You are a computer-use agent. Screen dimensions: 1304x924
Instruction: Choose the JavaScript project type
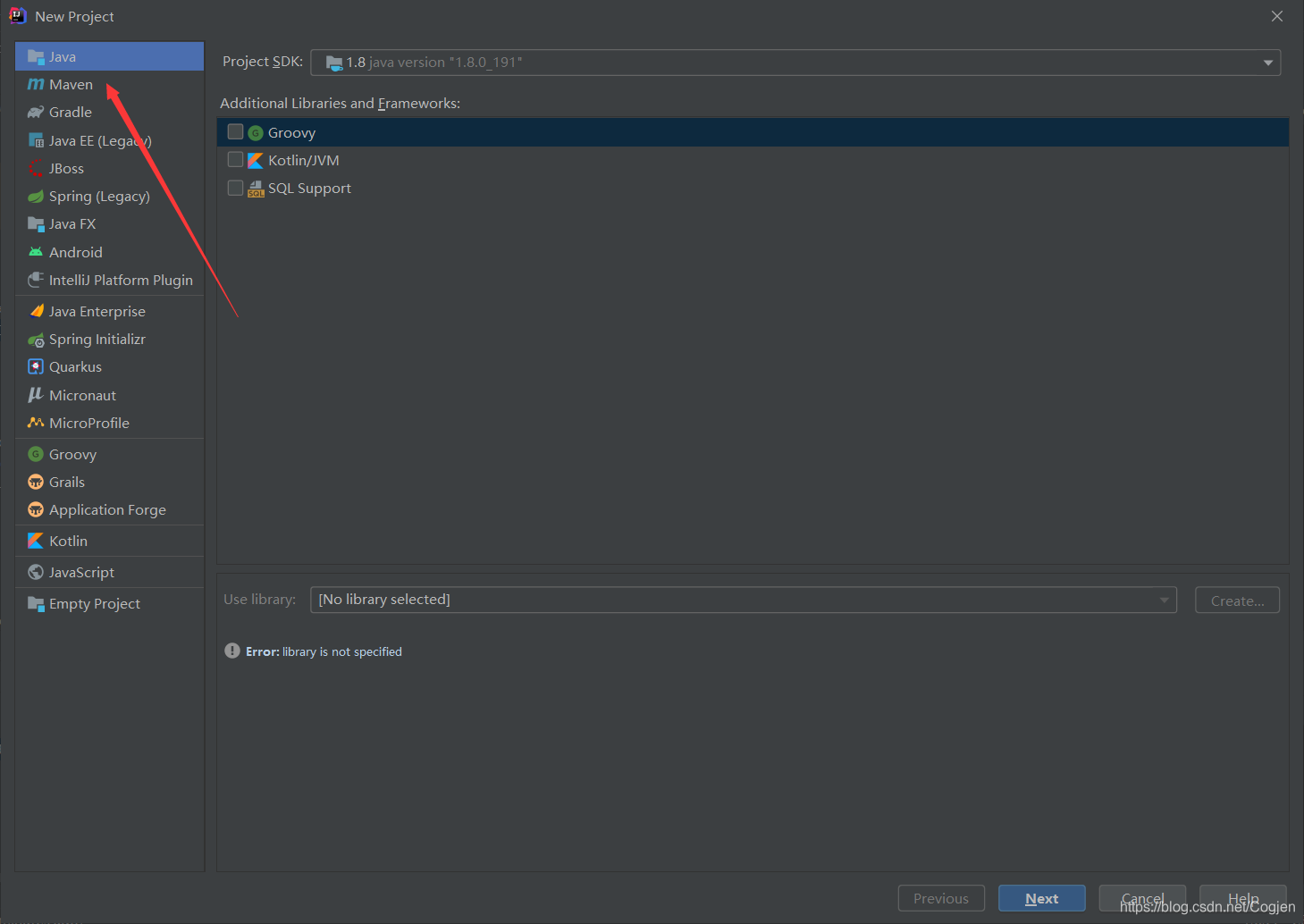click(110, 572)
